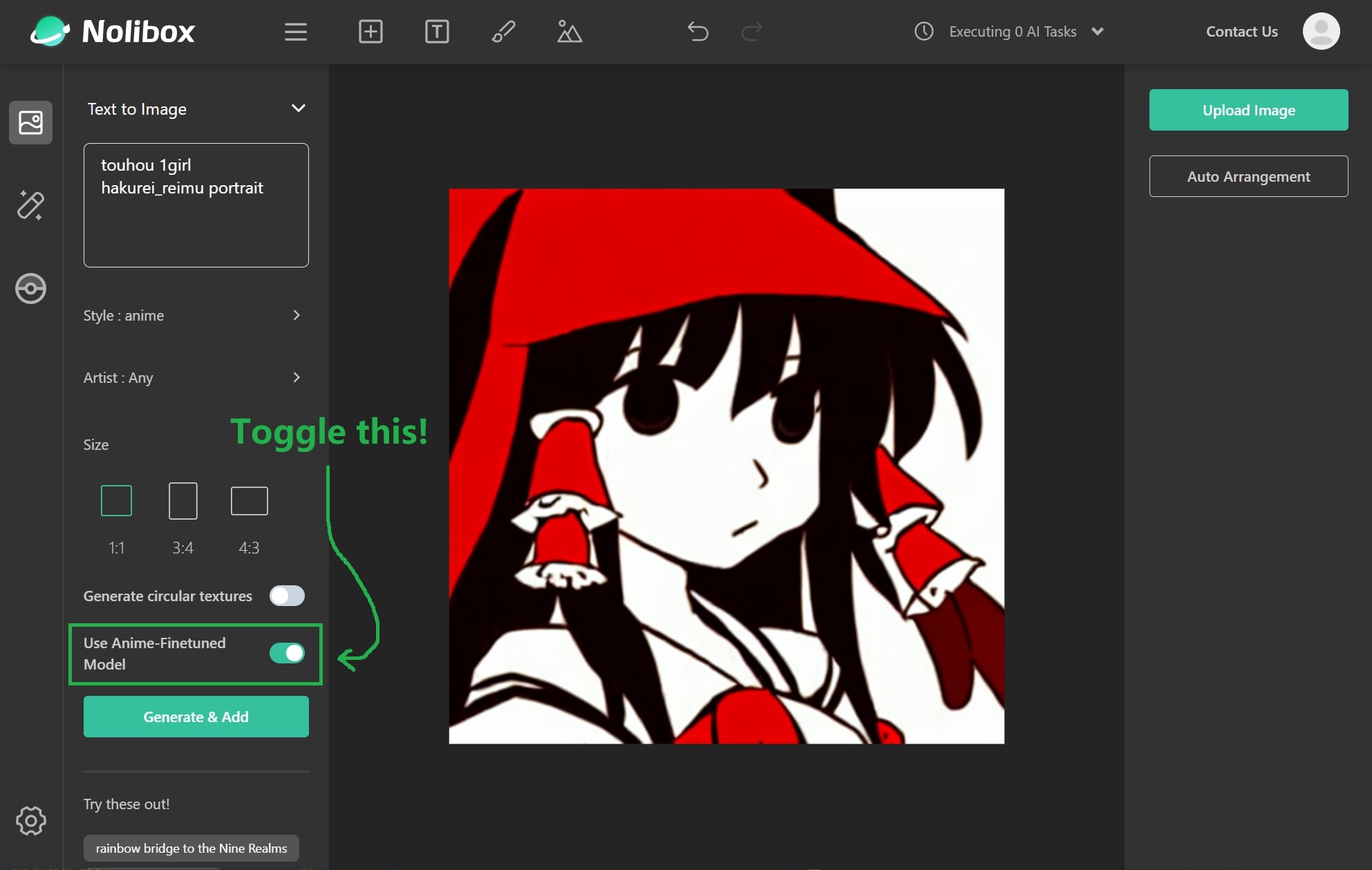
Task: Click the hamburger menu icon
Action: (296, 32)
